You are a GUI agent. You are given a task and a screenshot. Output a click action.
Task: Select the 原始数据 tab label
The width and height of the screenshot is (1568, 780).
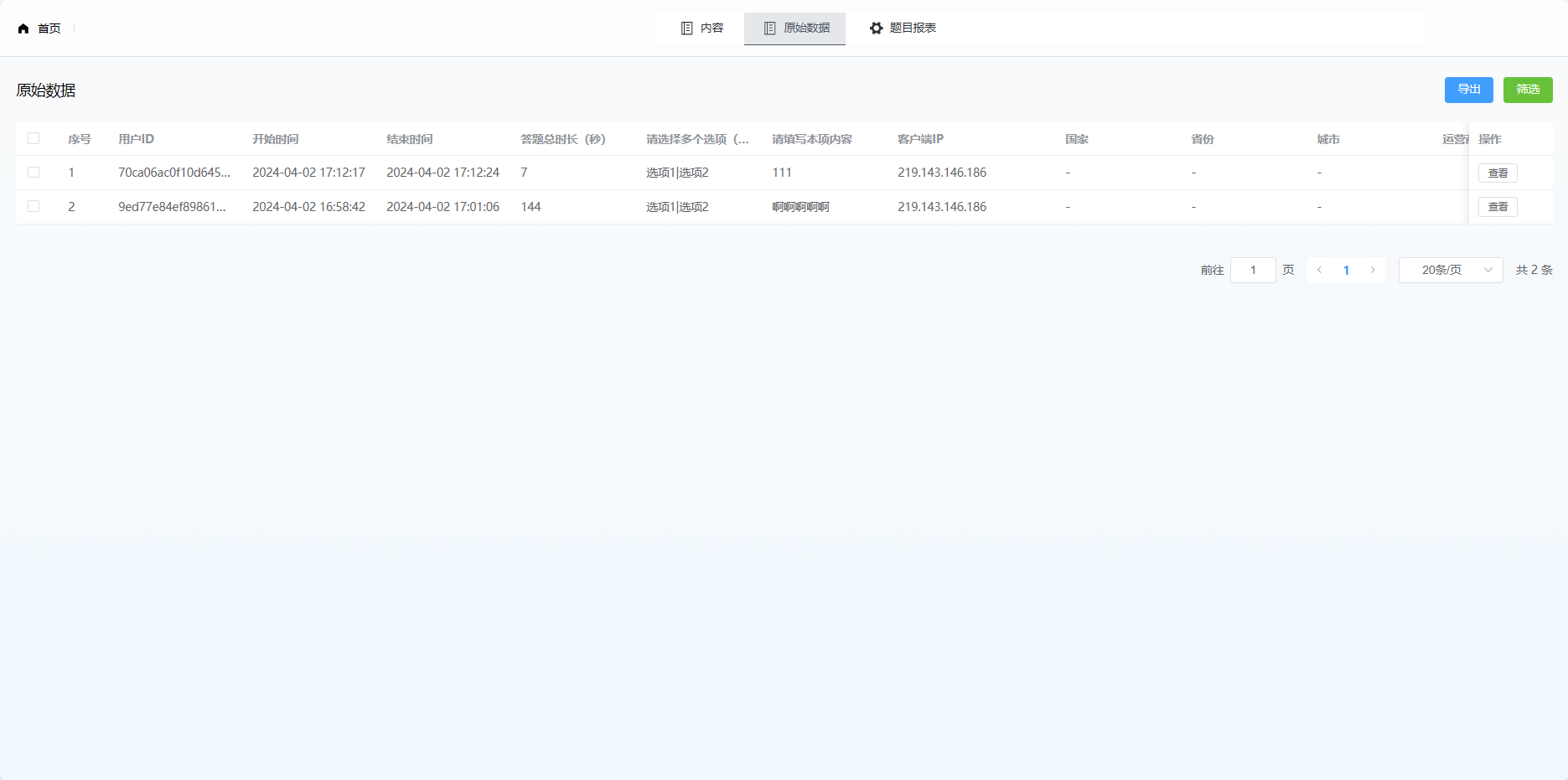(806, 28)
